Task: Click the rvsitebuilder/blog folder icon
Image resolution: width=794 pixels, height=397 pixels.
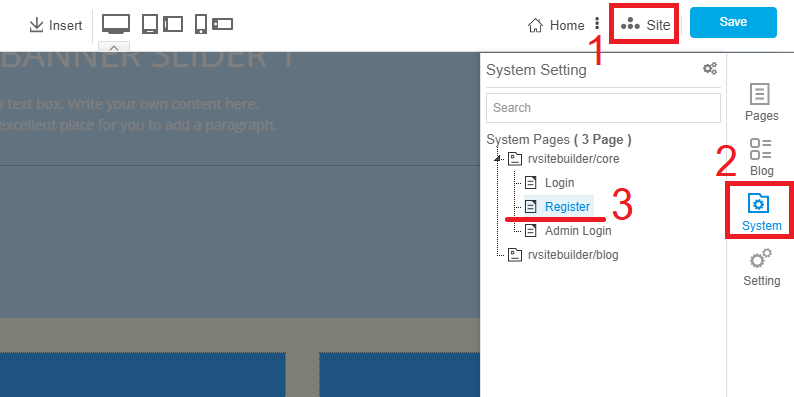Action: tap(515, 254)
